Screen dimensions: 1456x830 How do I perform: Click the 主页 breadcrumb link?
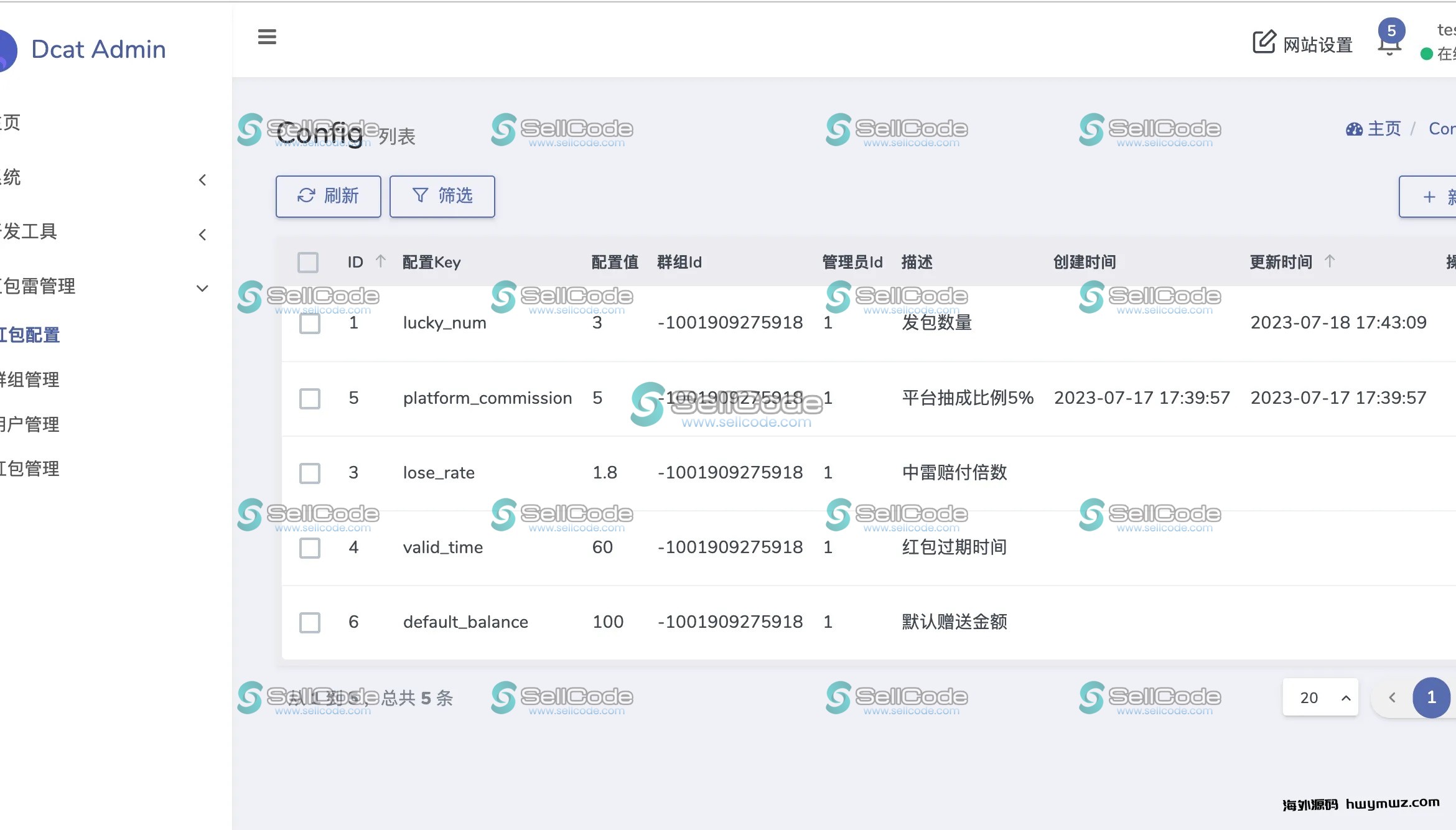pos(1384,129)
